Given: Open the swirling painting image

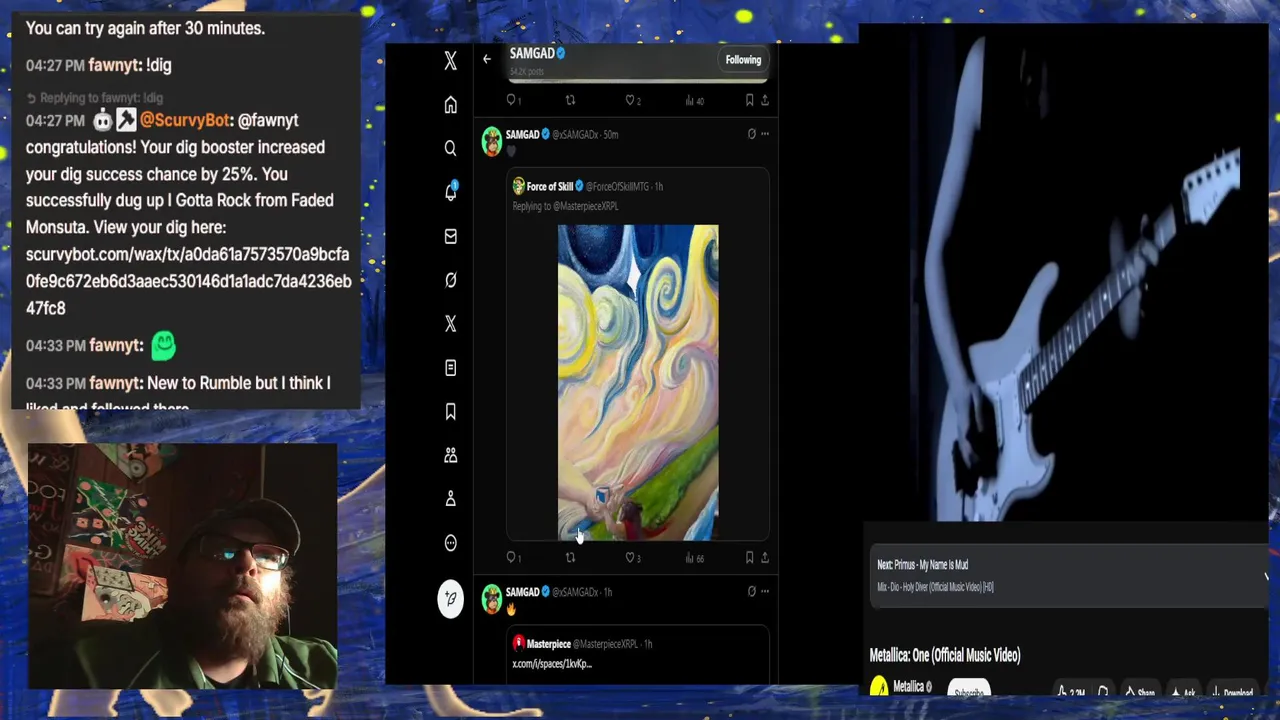Looking at the screenshot, I should tap(638, 382).
